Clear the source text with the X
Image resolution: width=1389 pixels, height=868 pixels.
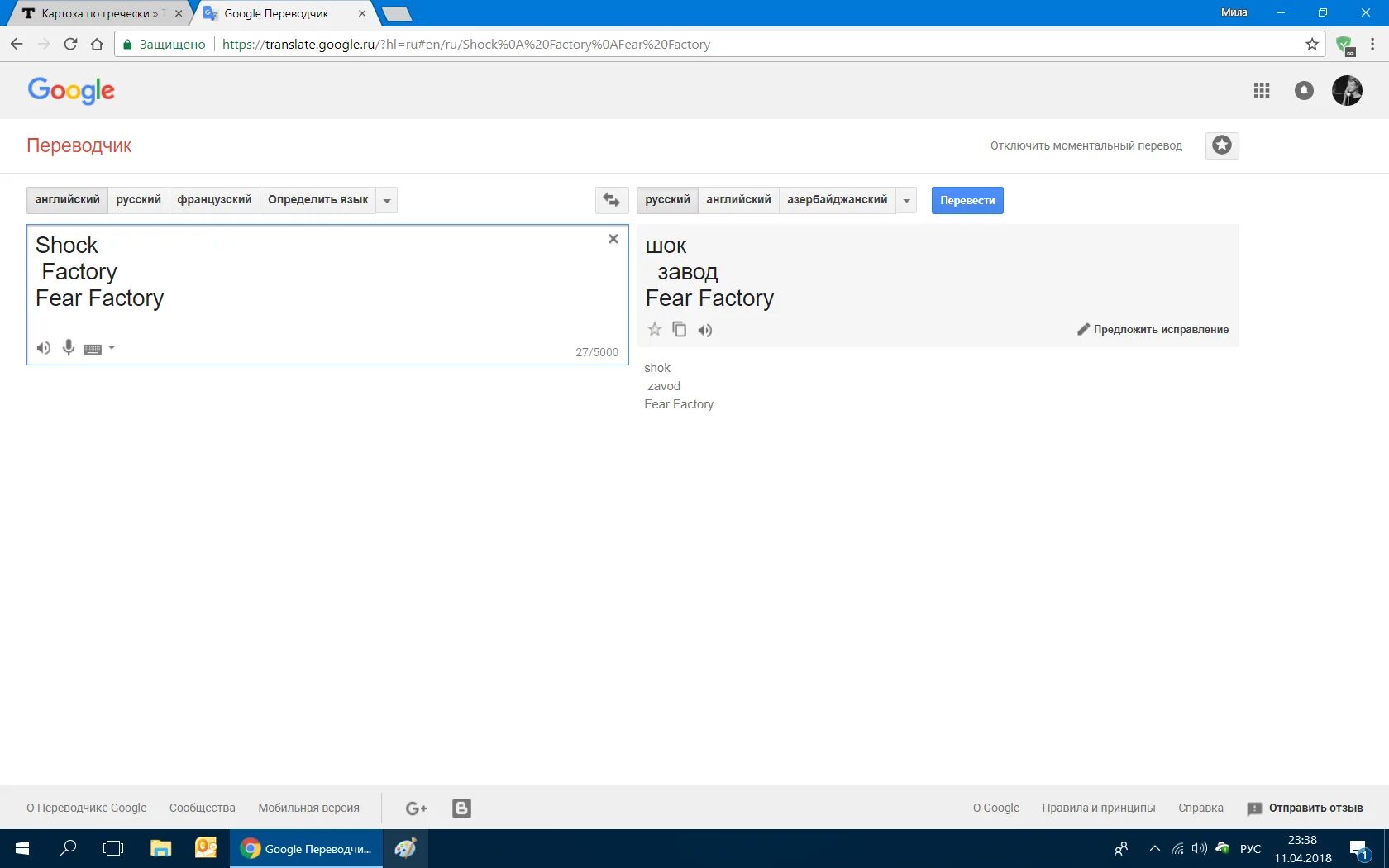pos(613,239)
